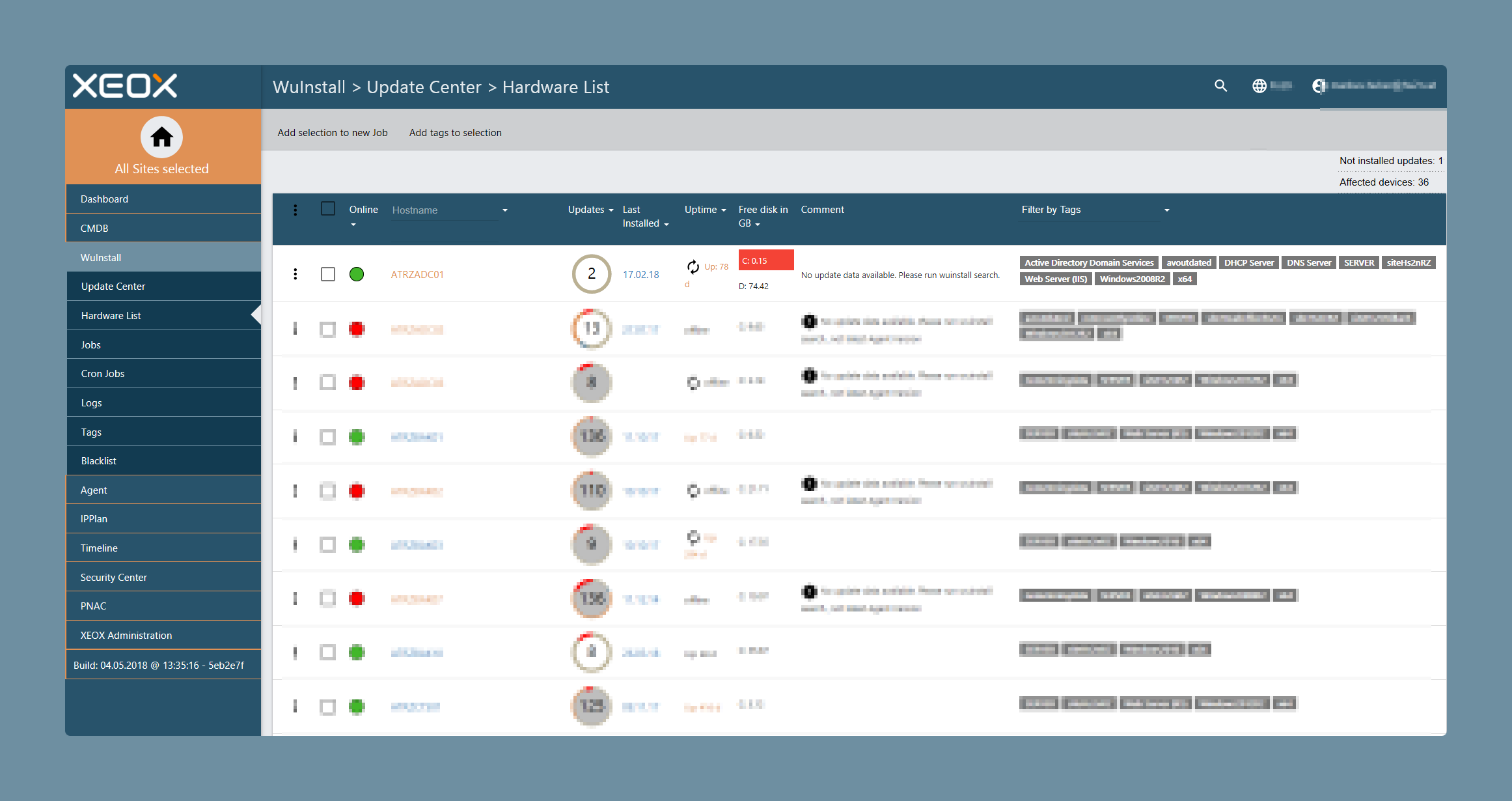Image resolution: width=1512 pixels, height=801 pixels.
Task: Click the red C: 0.15 disk indicator
Action: (766, 260)
